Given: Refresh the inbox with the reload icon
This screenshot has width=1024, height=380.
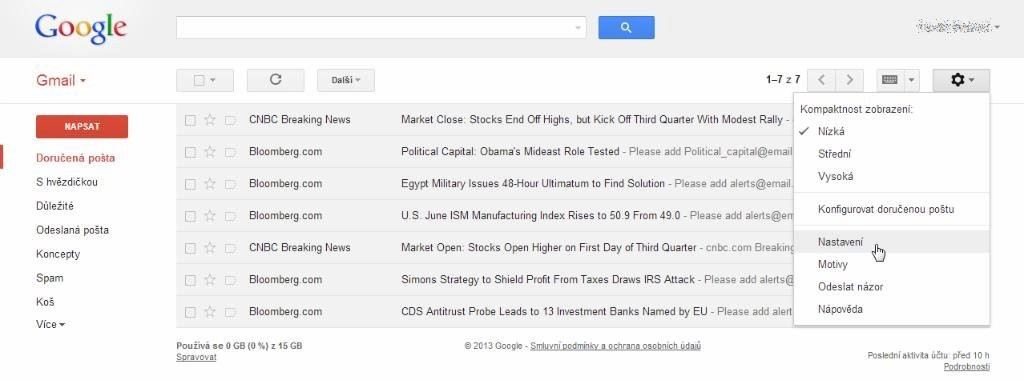Looking at the screenshot, I should point(276,80).
